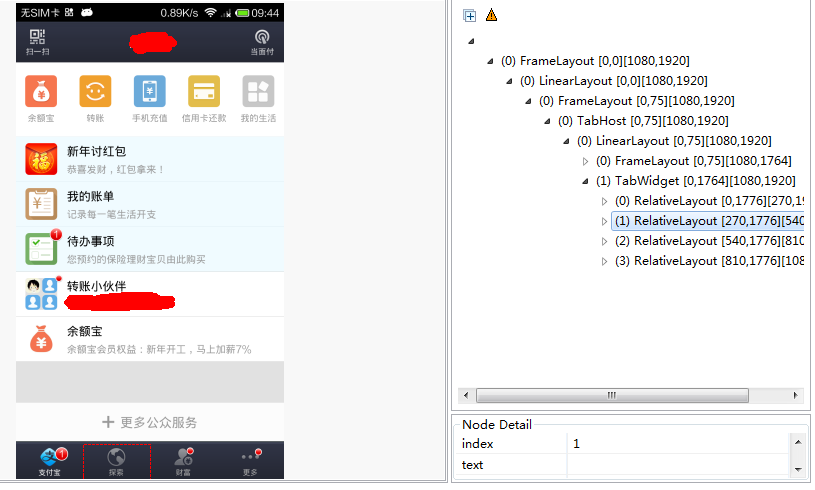Click the tree panel scroll-right arrow
The height and width of the screenshot is (490, 815).
pyautogui.click(x=795, y=395)
